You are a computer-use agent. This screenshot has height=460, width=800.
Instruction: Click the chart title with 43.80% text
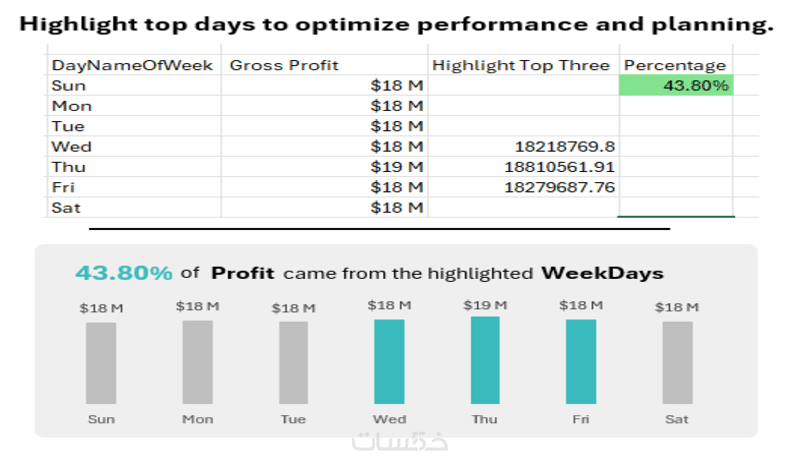369,273
